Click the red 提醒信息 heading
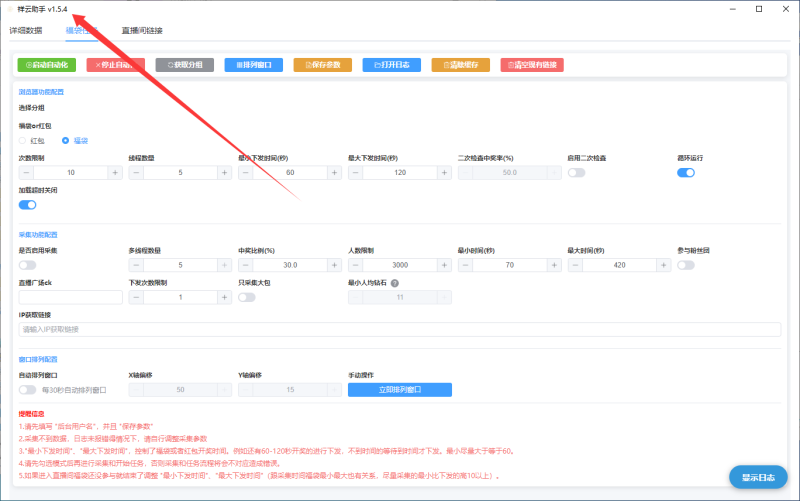 tap(32, 414)
